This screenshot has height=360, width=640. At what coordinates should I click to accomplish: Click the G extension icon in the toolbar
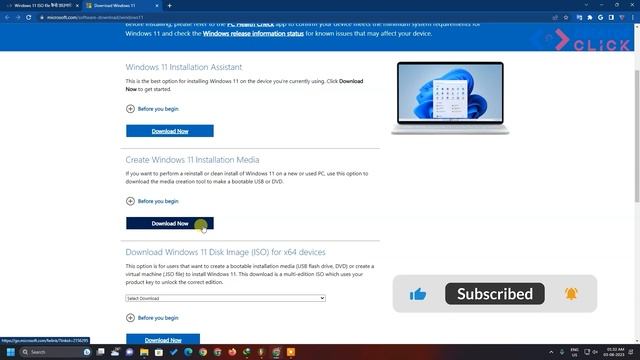tap(600, 18)
